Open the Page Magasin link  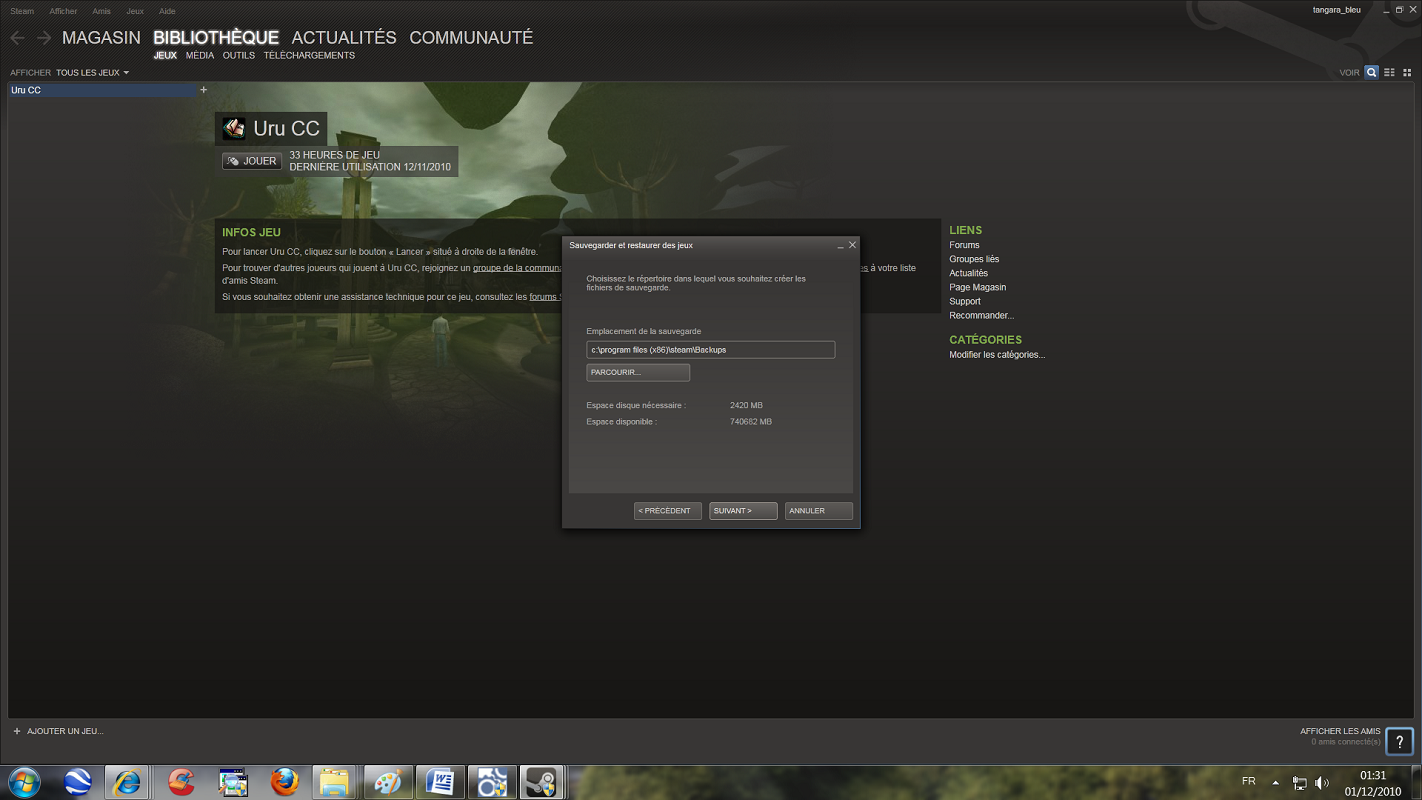coord(978,287)
